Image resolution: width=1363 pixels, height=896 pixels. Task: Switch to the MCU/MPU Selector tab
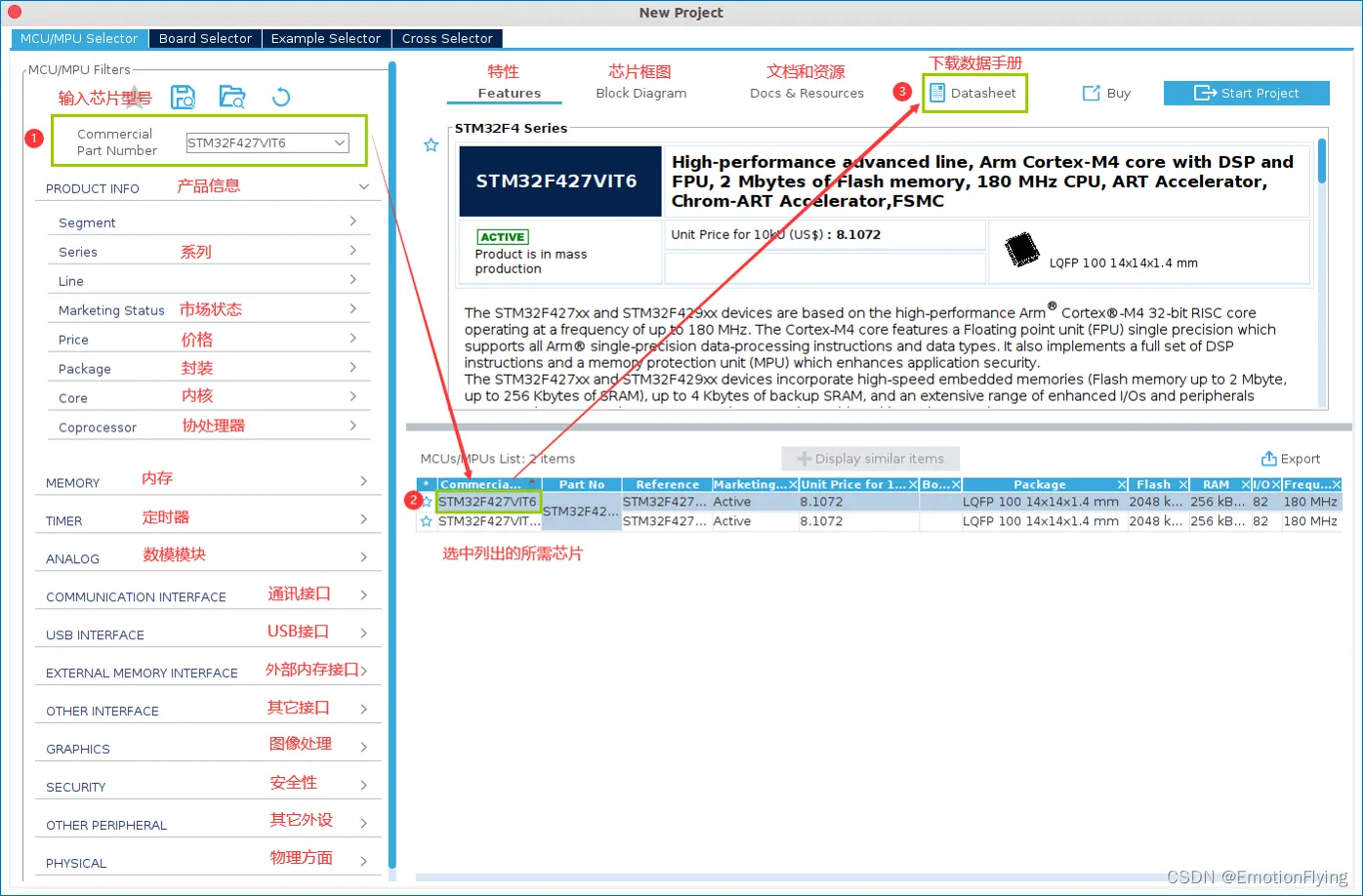pos(79,38)
